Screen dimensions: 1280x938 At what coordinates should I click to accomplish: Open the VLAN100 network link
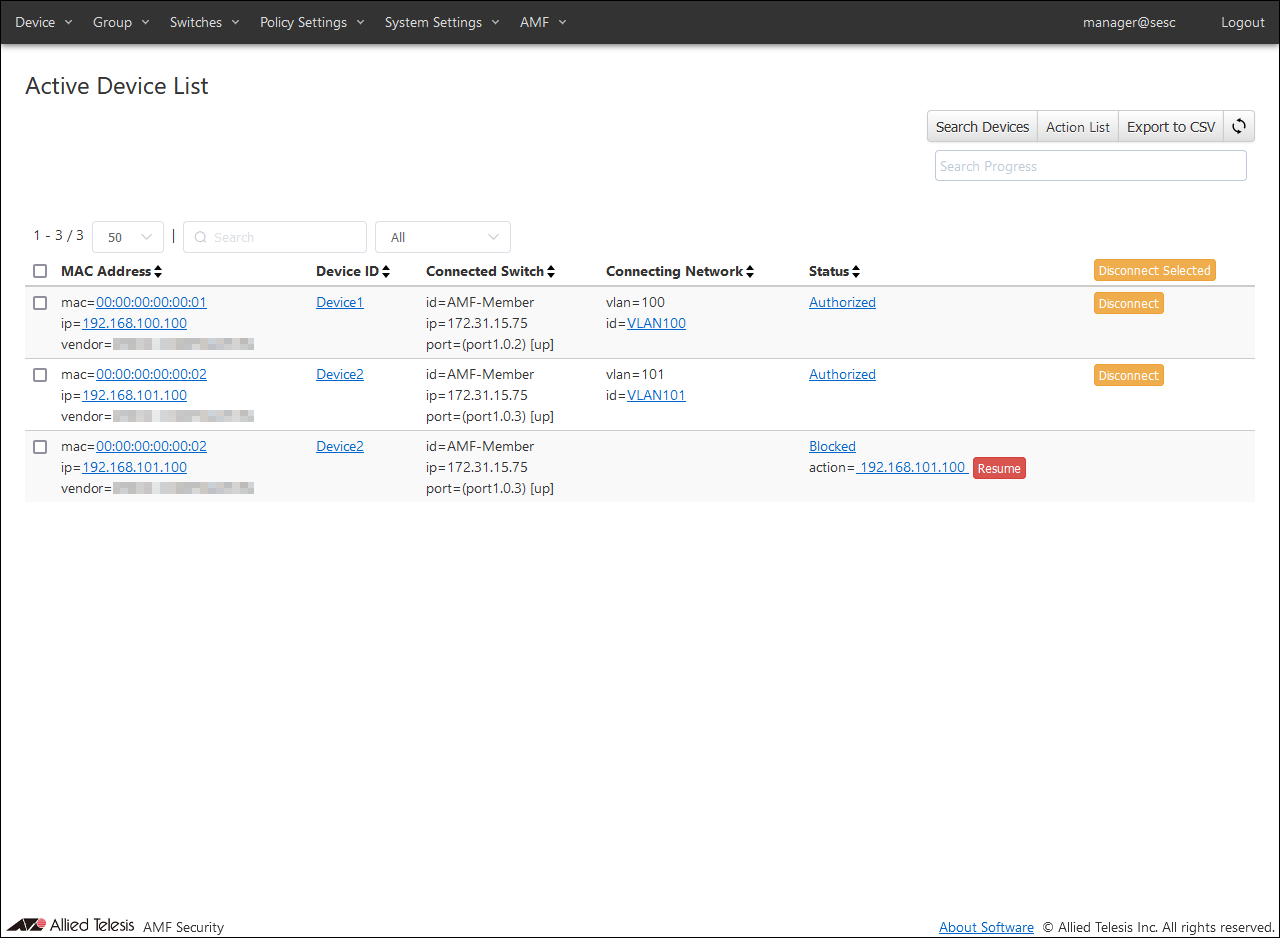click(x=656, y=323)
